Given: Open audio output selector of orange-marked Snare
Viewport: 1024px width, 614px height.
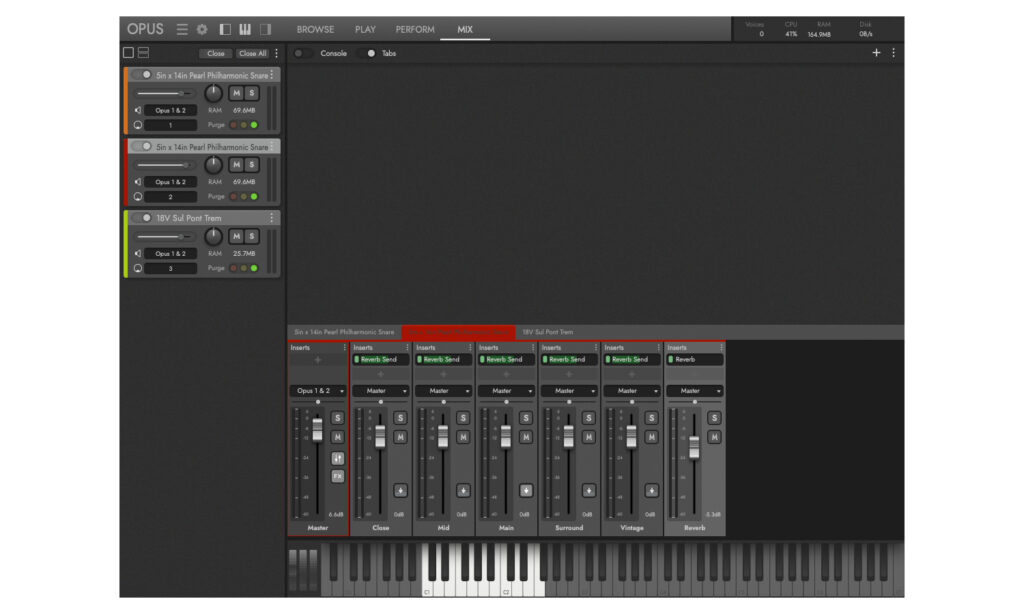Looking at the screenshot, I should click(x=170, y=110).
